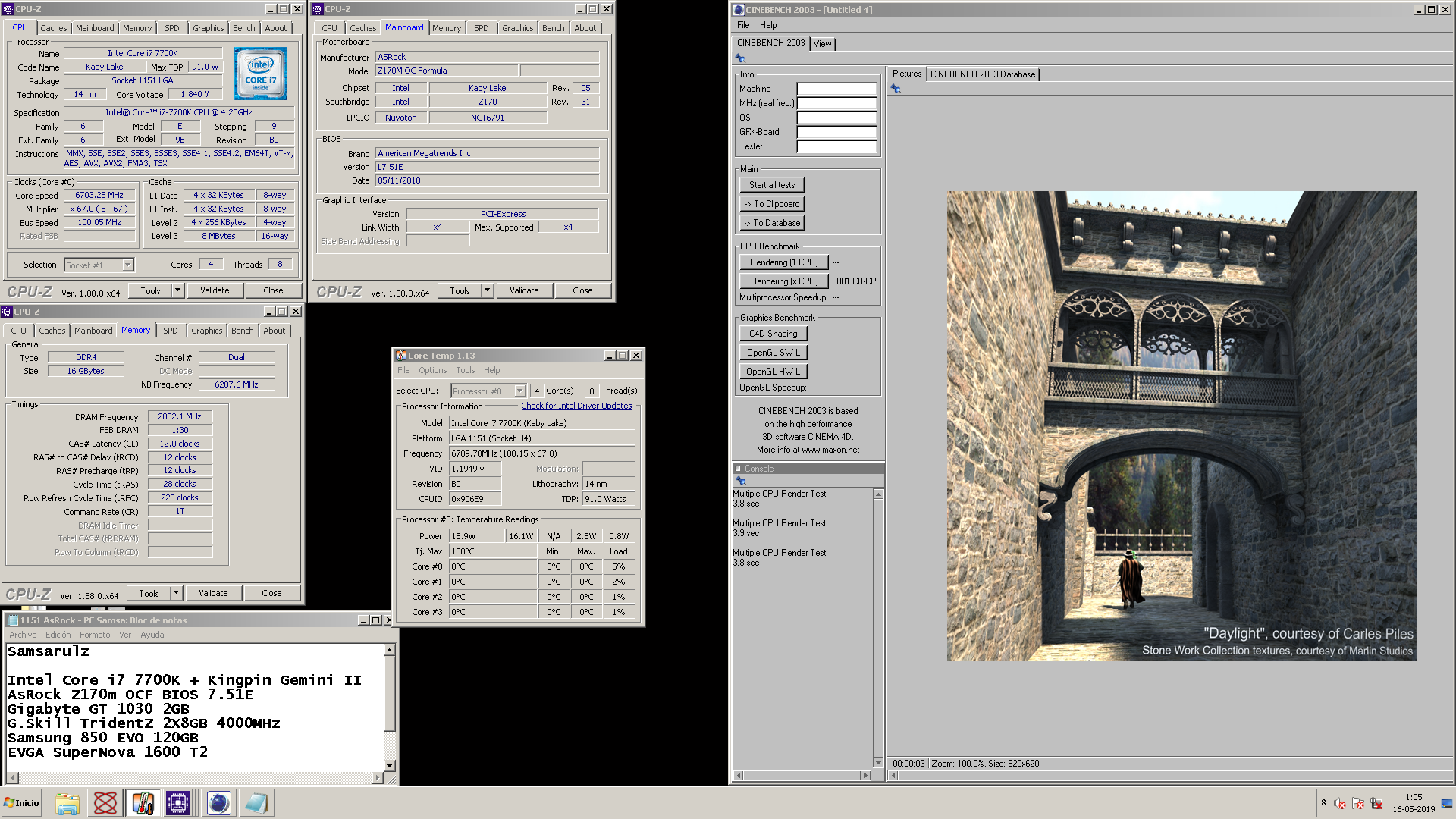Expand Tools arrow in CPU-Z Memory window
Viewport: 1456px width, 819px height.
pyautogui.click(x=176, y=593)
